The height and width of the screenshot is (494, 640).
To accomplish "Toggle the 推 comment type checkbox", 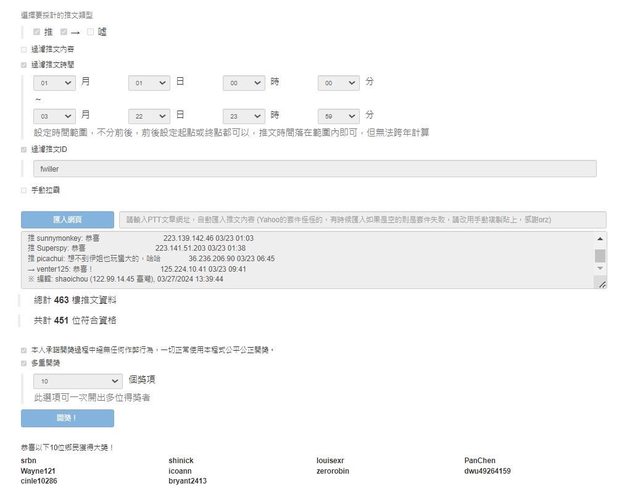I will coord(38,32).
